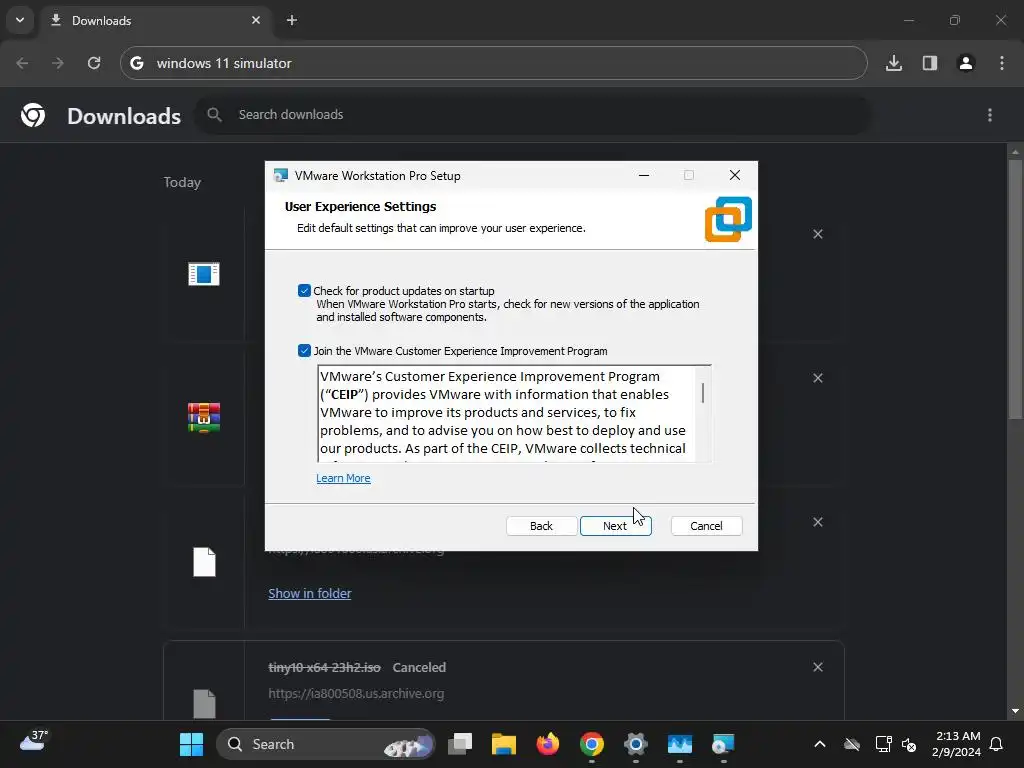Click the muted volume tray icon

[908, 744]
